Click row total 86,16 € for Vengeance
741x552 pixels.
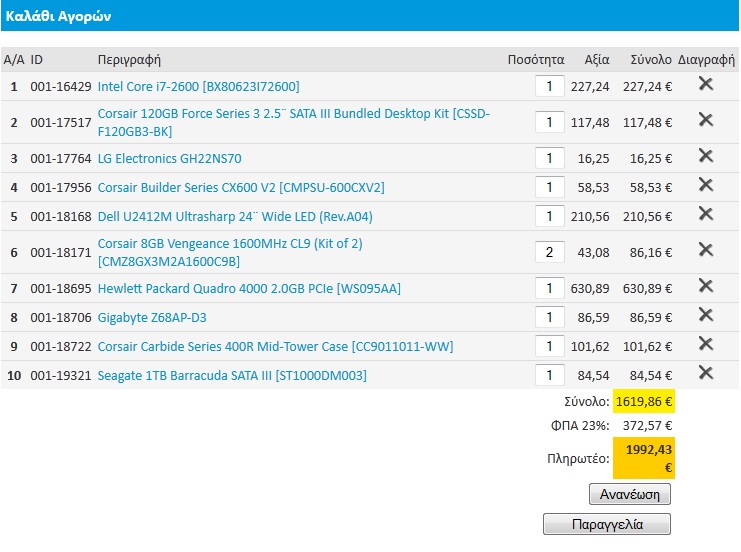650,252
